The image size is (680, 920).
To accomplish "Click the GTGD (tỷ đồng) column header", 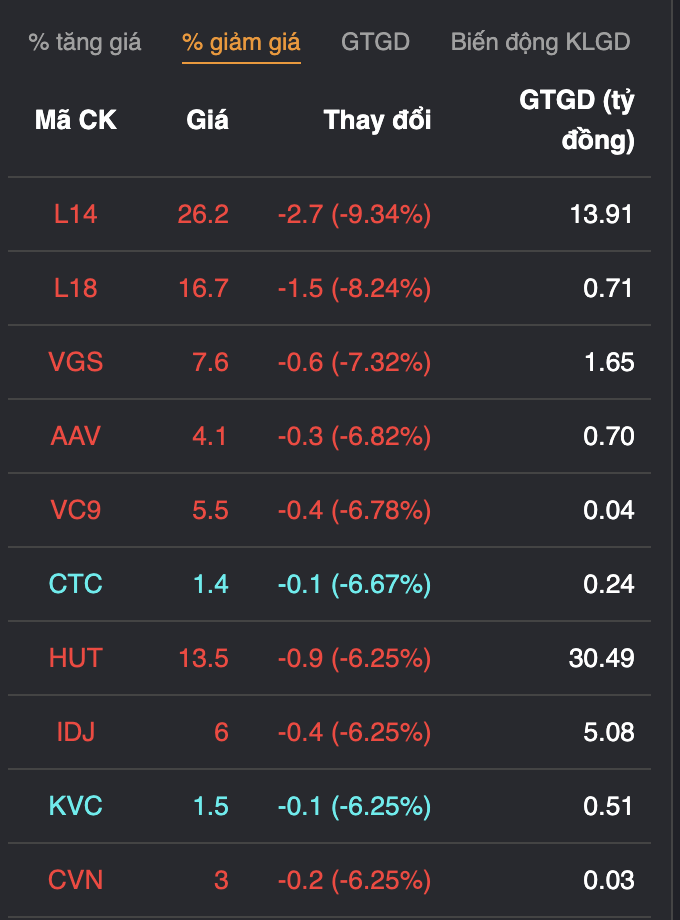I will (577, 120).
